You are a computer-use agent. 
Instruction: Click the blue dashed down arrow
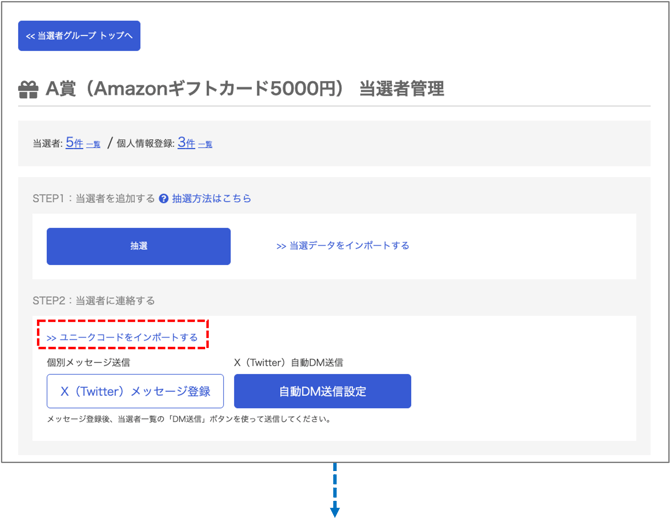coord(335,492)
